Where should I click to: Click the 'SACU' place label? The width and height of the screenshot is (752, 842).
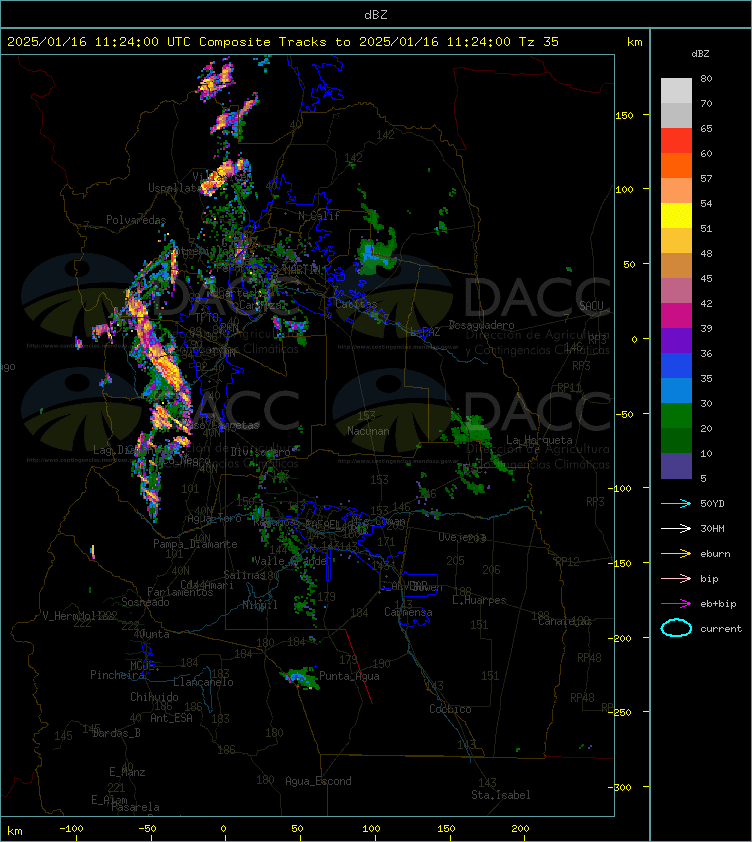[x=591, y=306]
